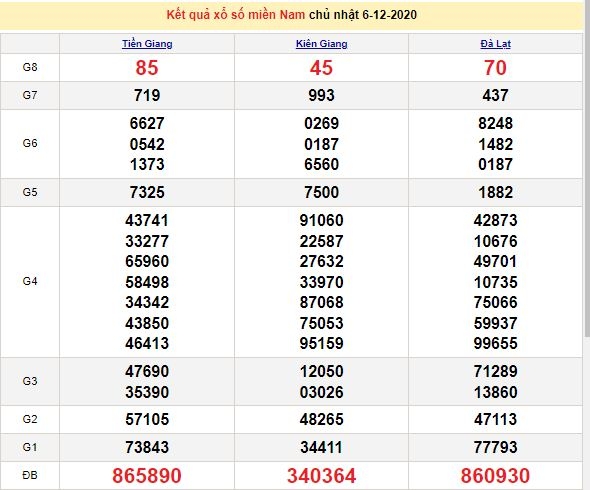Open the Kiên Giang province link
590x490 pixels.
click(x=321, y=44)
